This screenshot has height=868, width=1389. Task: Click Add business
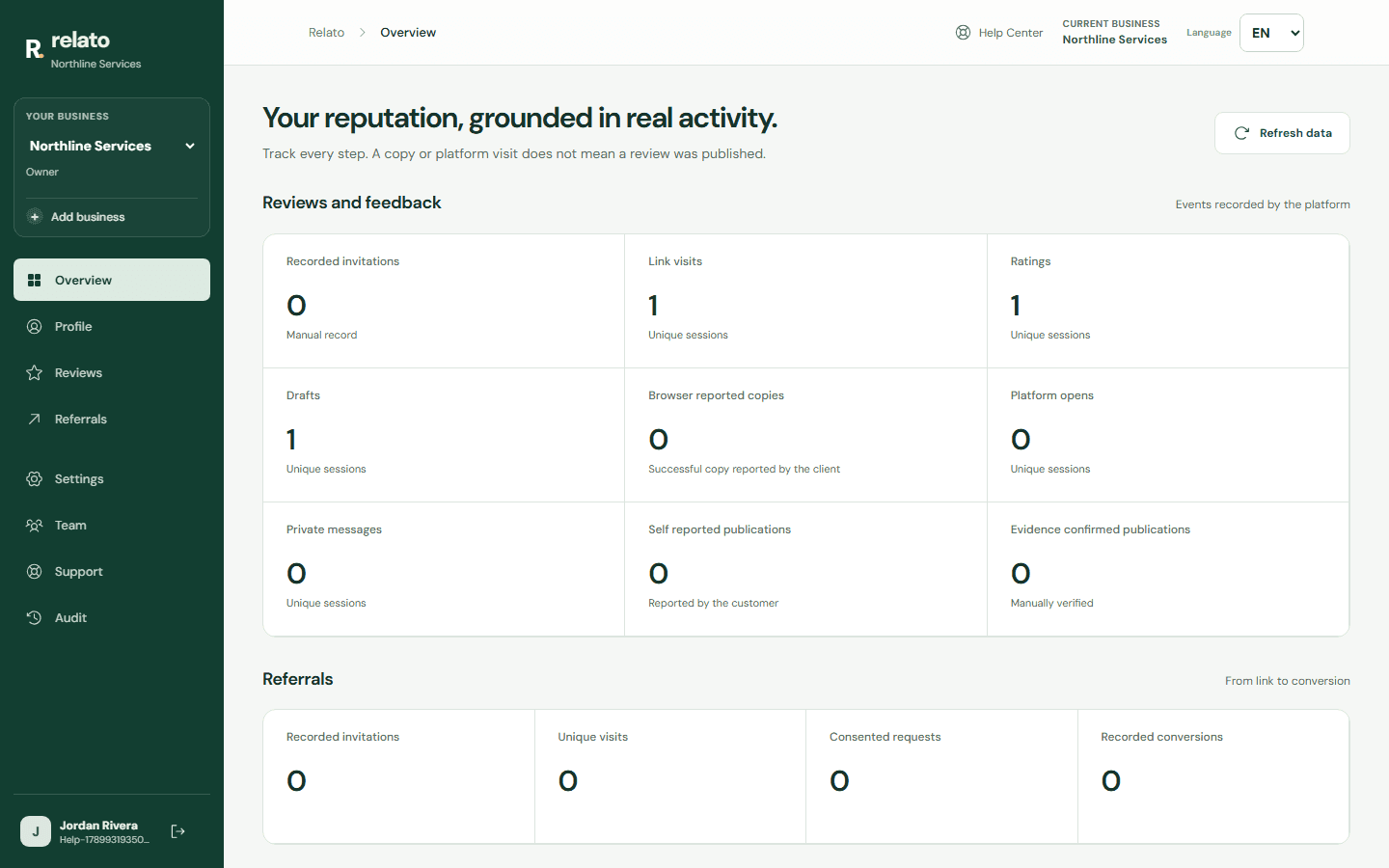click(112, 217)
